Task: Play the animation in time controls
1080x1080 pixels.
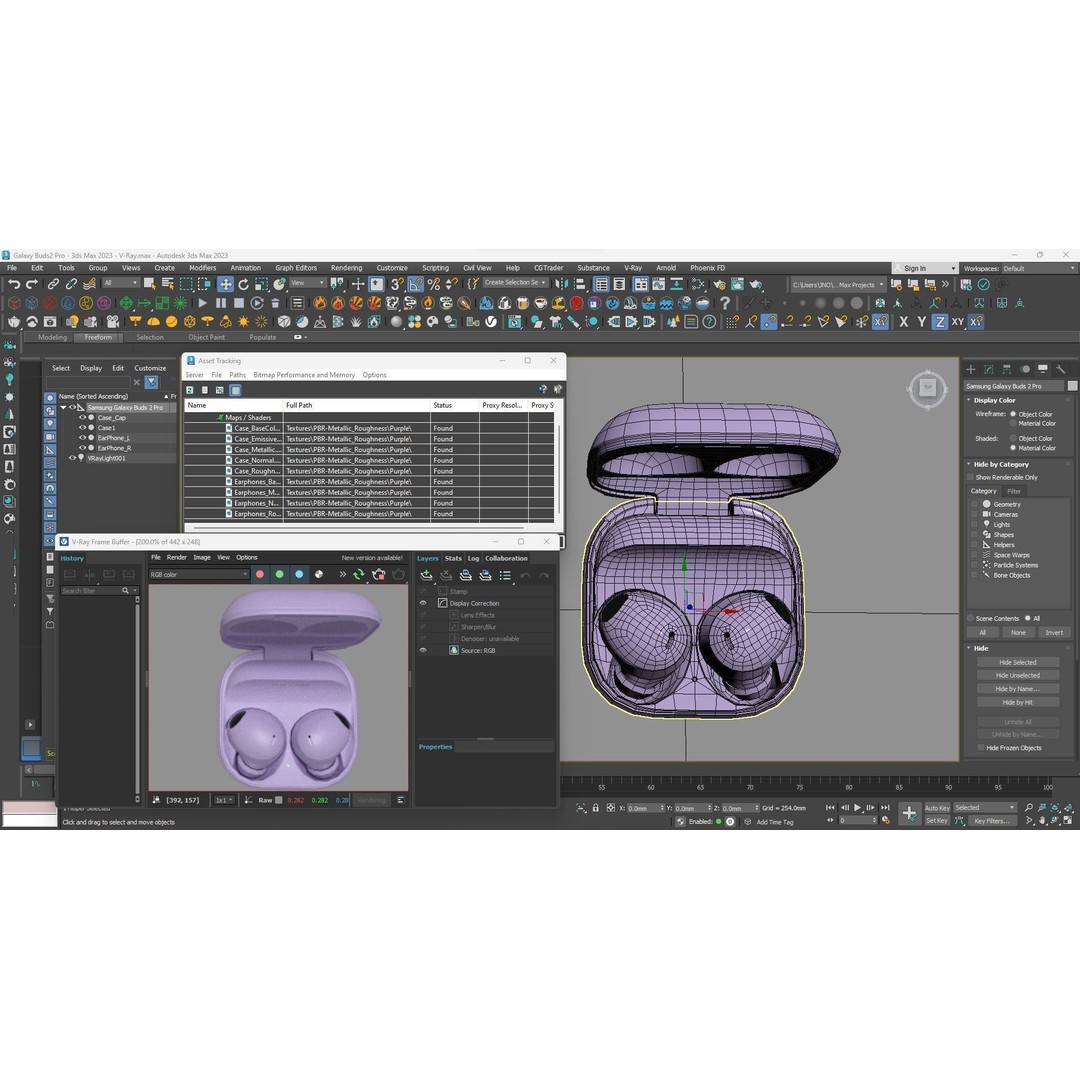Action: point(858,807)
